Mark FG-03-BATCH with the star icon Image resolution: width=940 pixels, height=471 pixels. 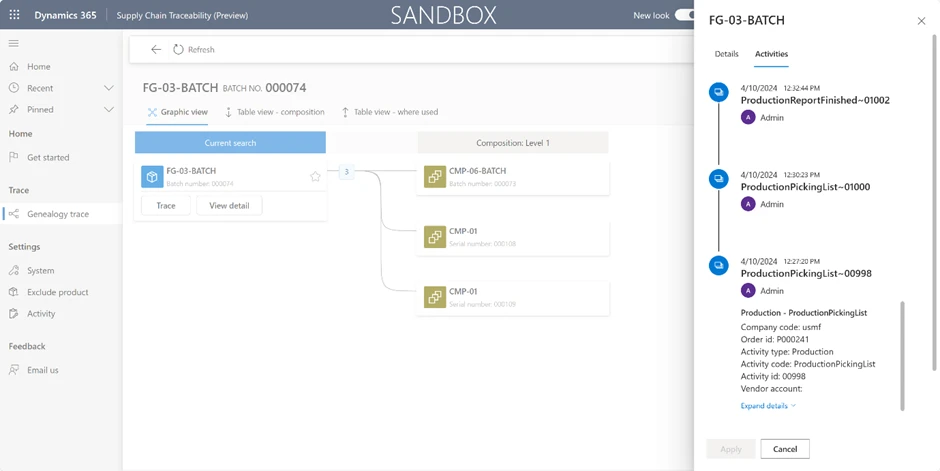315,177
